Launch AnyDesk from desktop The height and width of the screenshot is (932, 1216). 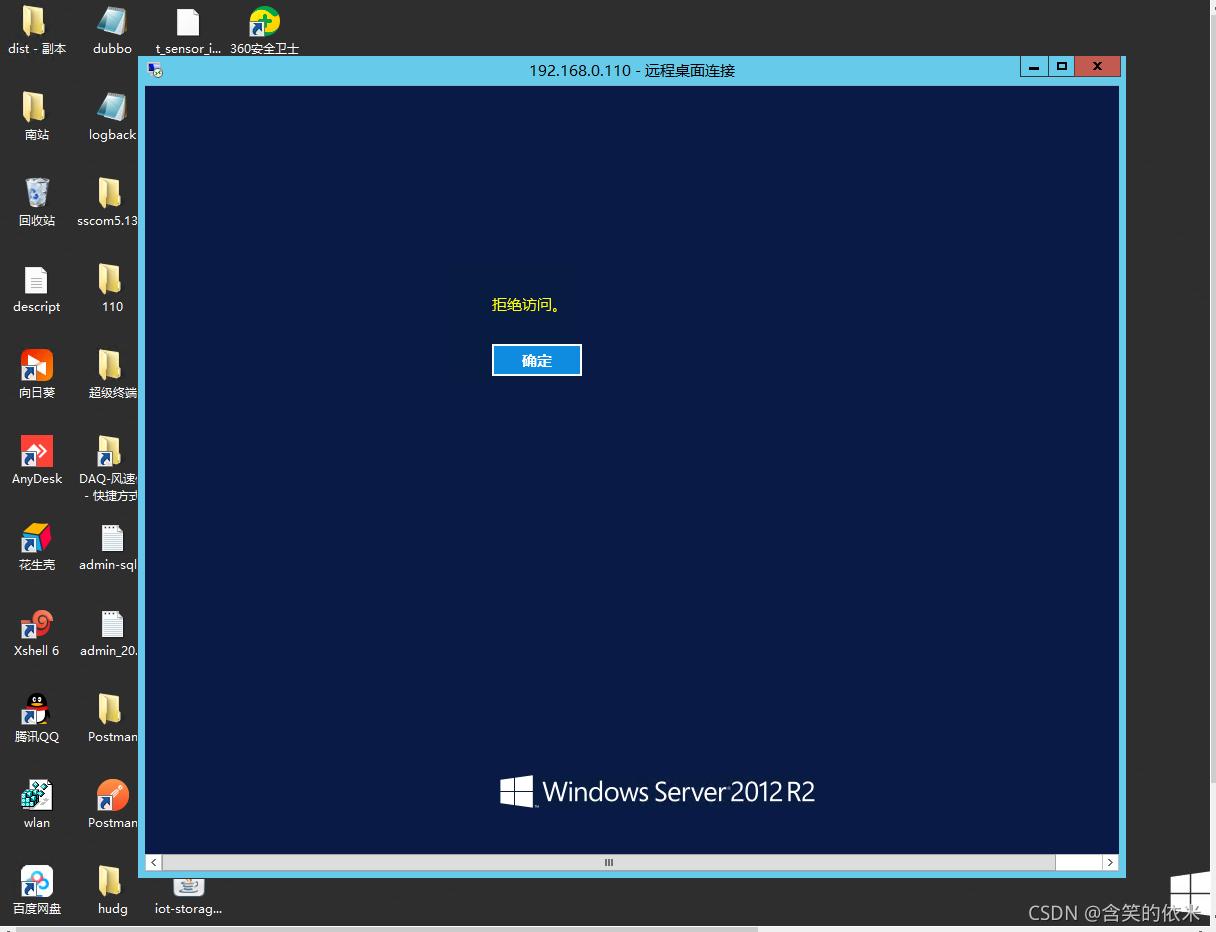click(x=37, y=451)
